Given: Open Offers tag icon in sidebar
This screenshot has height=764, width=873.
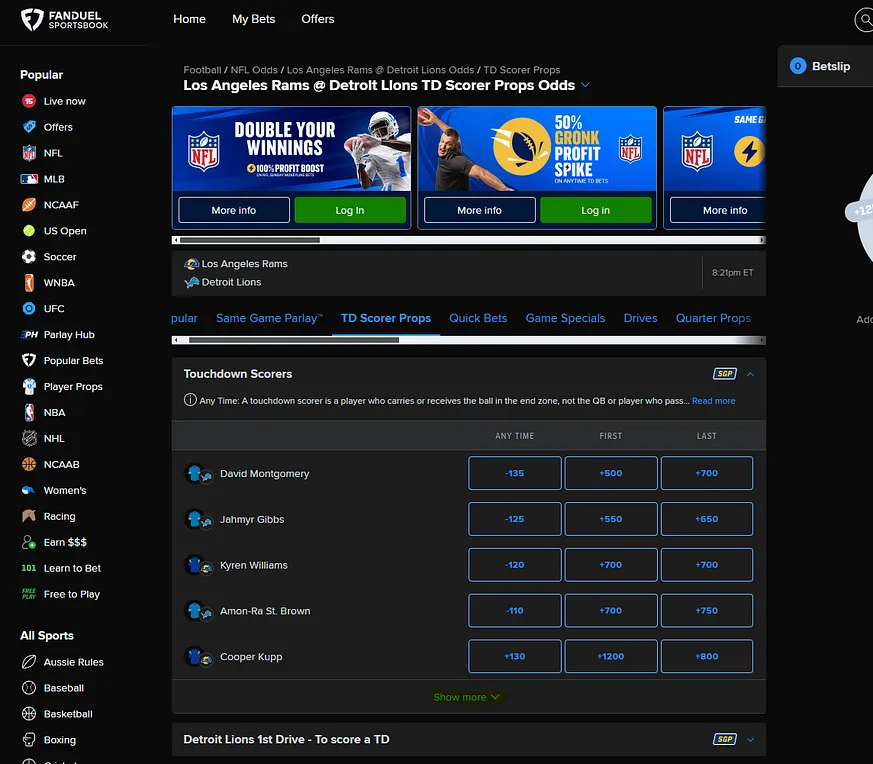Looking at the screenshot, I should [x=29, y=127].
